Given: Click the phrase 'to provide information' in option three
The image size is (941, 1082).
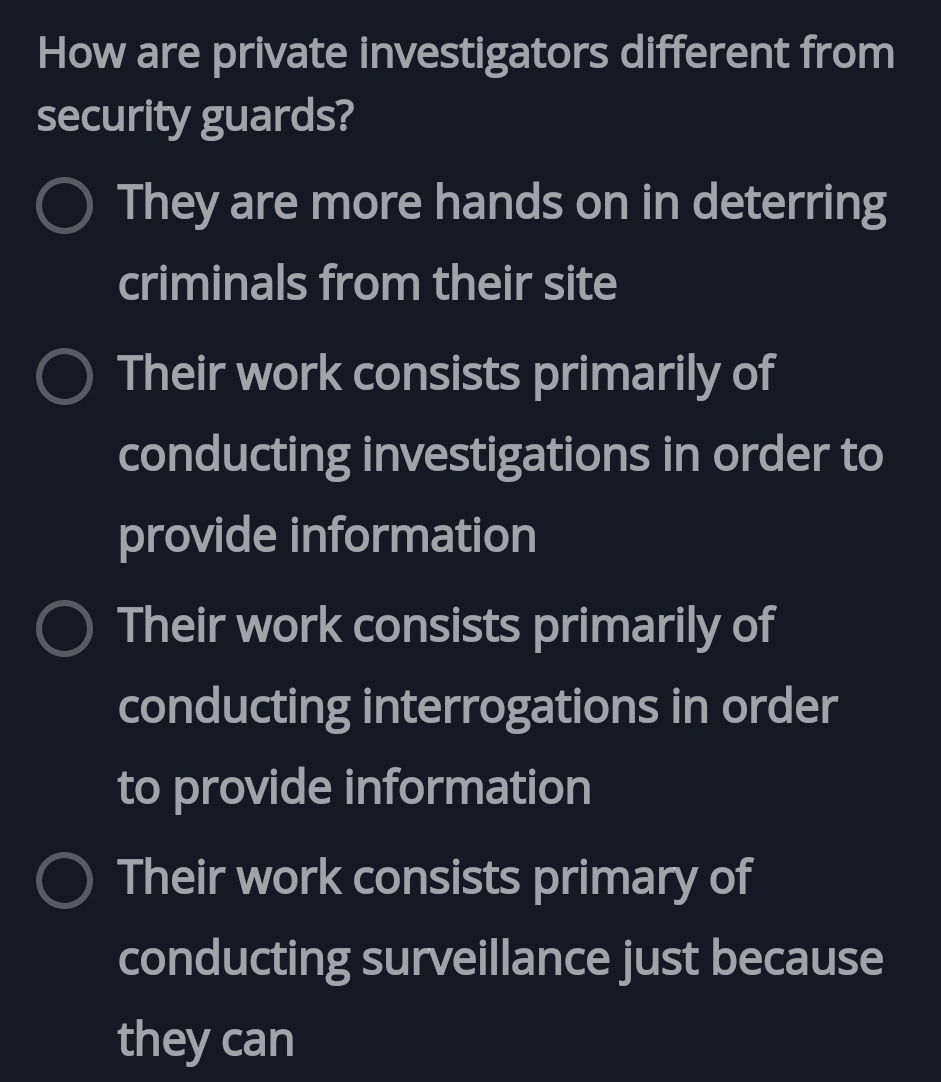Looking at the screenshot, I should [356, 787].
